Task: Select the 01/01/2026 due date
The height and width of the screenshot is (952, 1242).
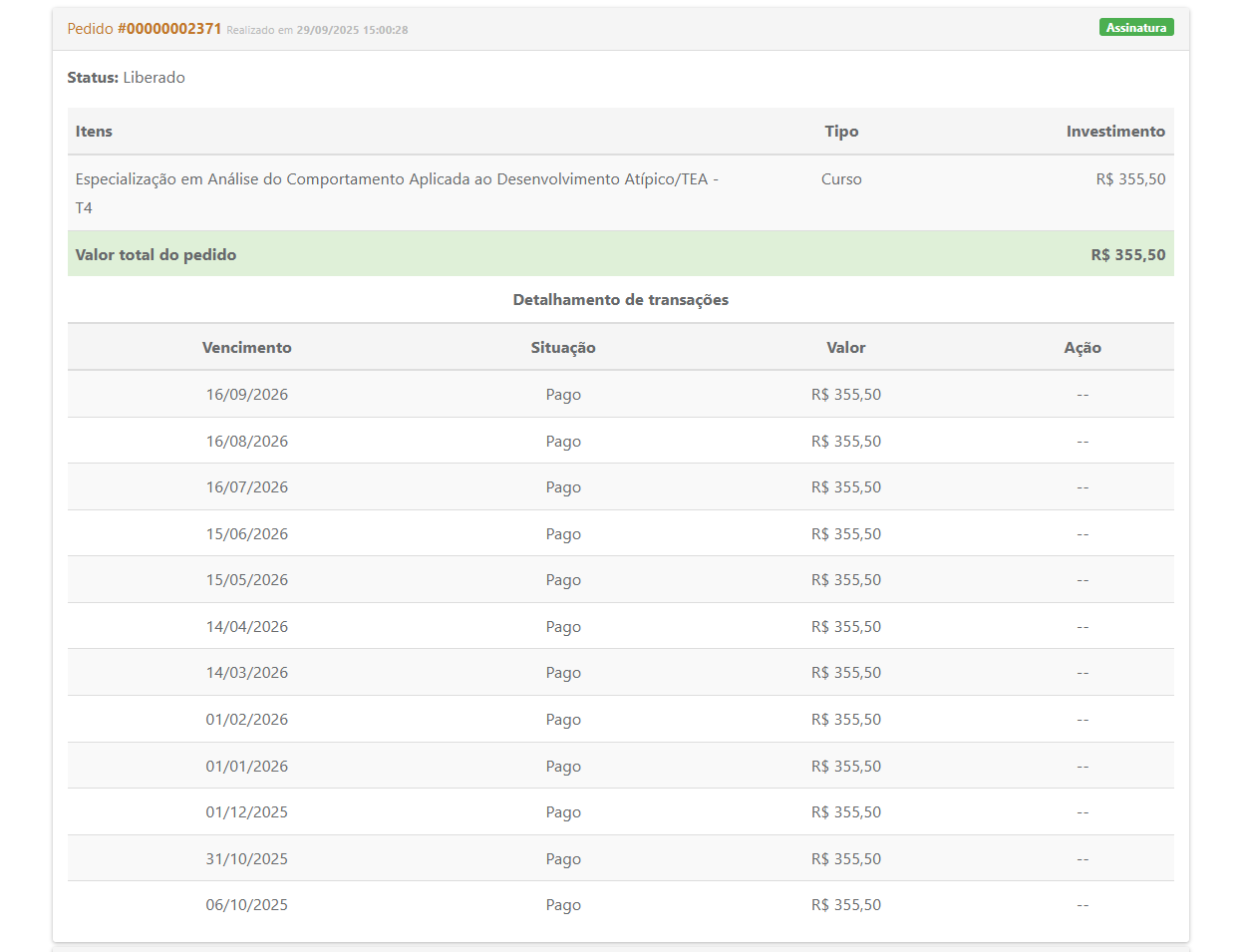Action: point(247,767)
